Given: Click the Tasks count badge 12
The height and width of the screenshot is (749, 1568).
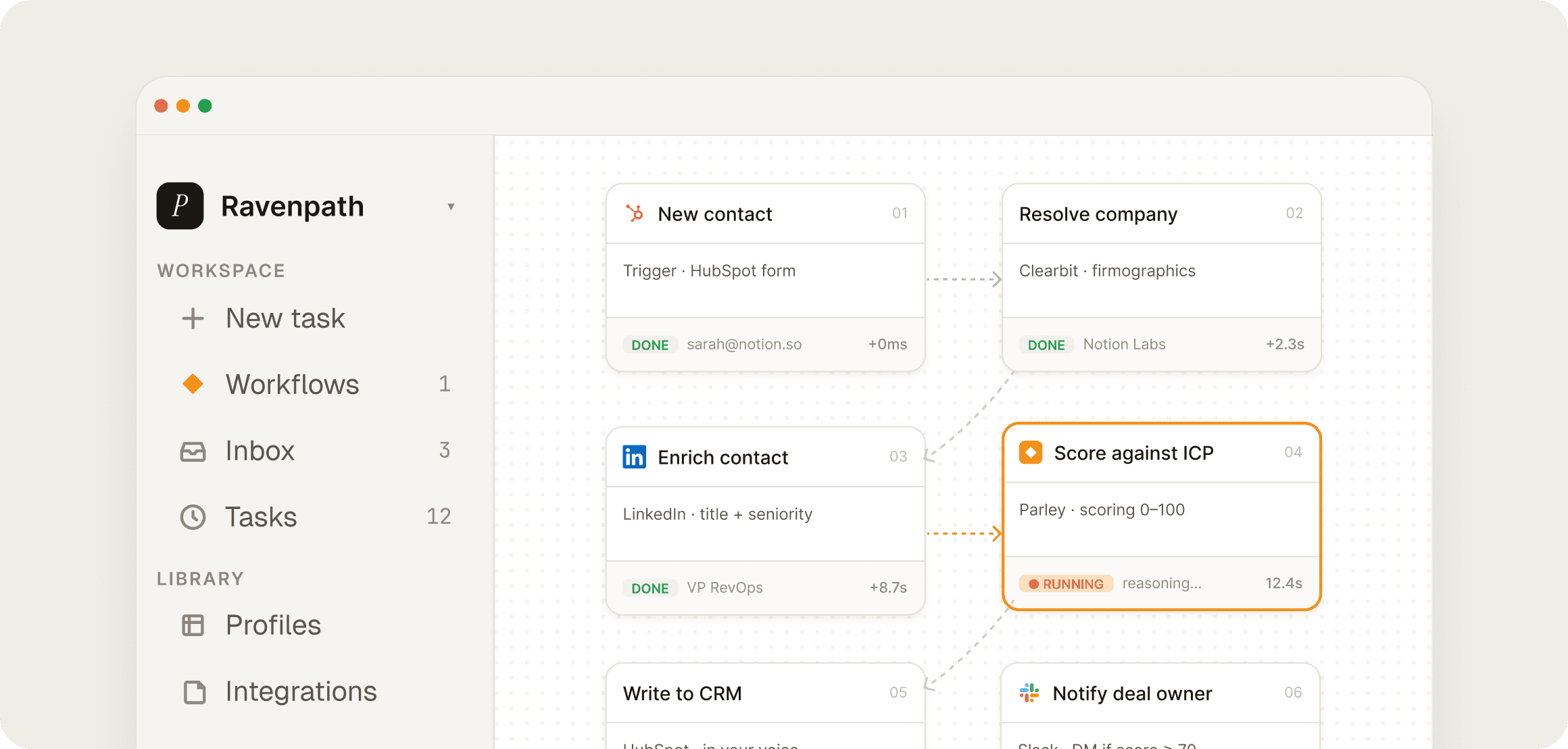Looking at the screenshot, I should click(439, 516).
